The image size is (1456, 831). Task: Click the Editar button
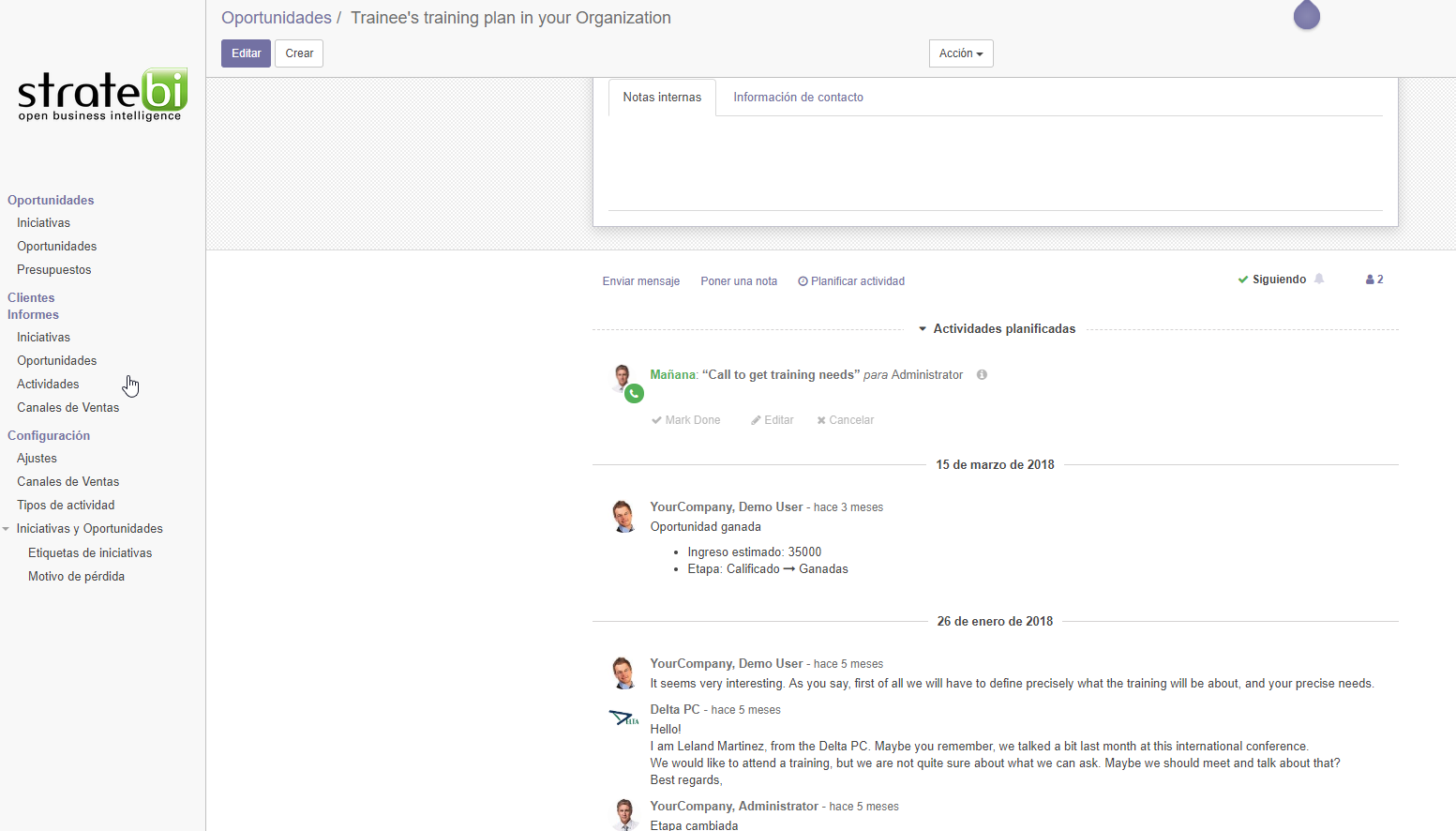246,53
